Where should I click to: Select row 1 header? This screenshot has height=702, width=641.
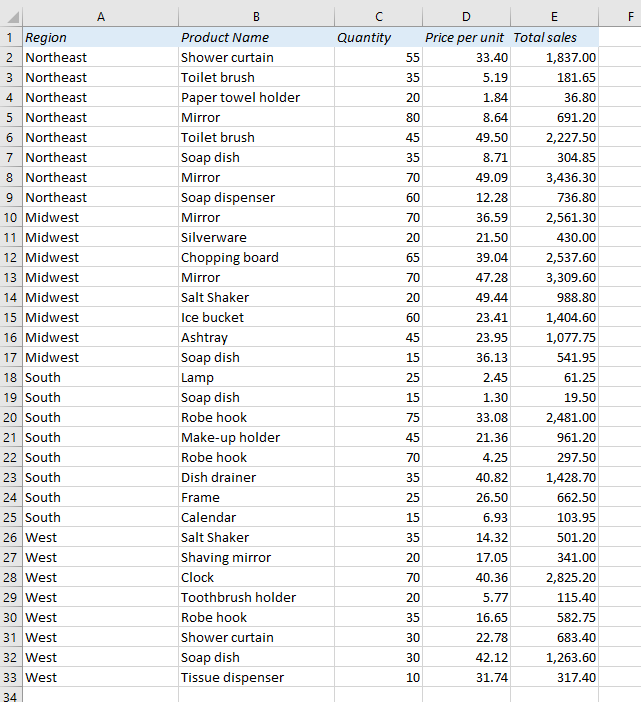point(11,37)
